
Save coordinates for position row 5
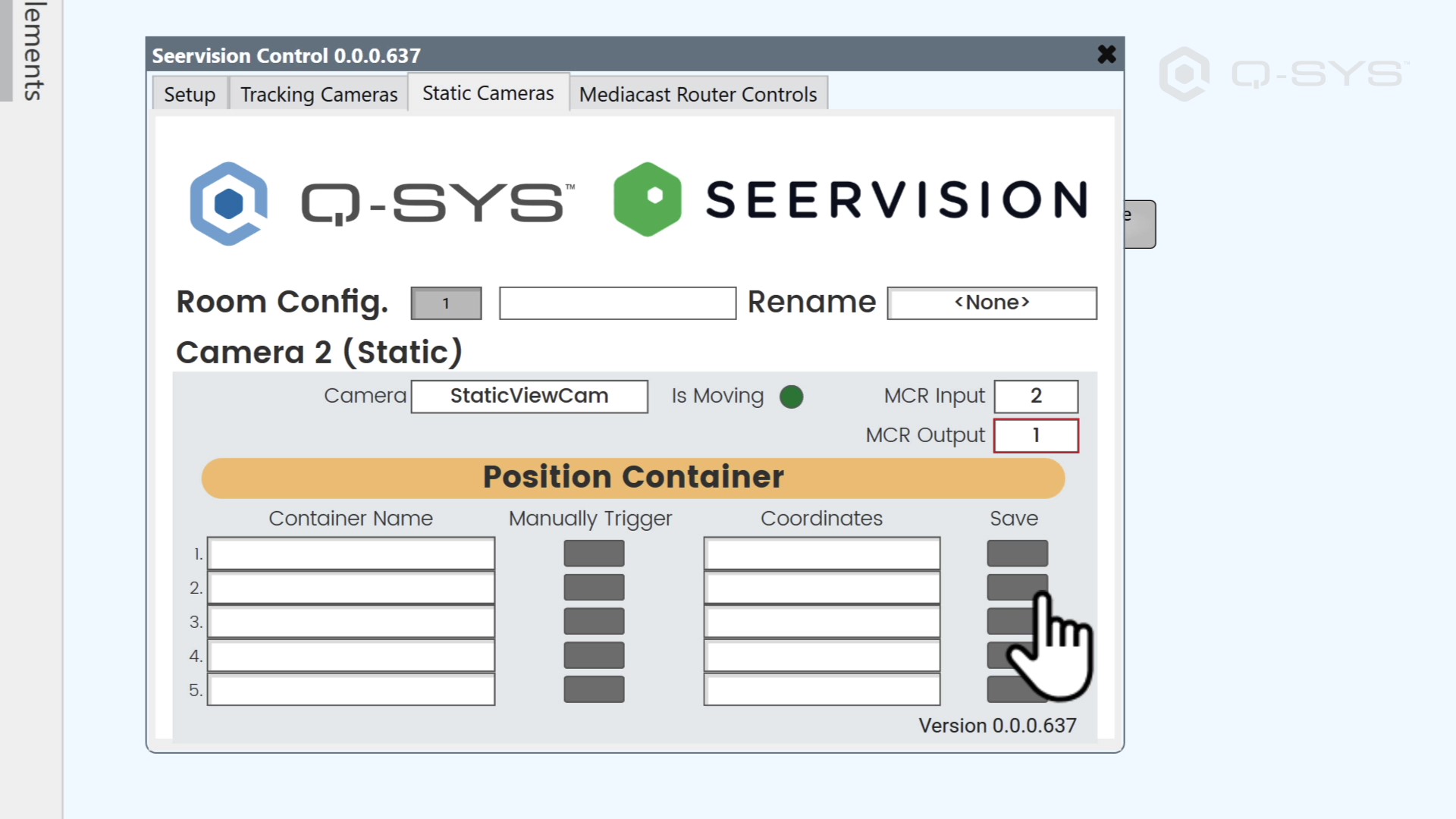(1016, 689)
